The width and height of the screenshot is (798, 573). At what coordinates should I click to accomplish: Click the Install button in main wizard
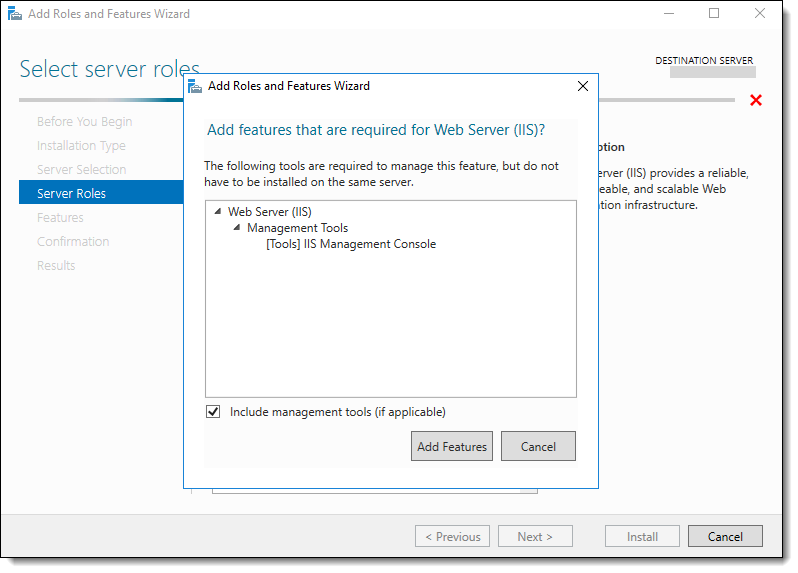[x=642, y=536]
